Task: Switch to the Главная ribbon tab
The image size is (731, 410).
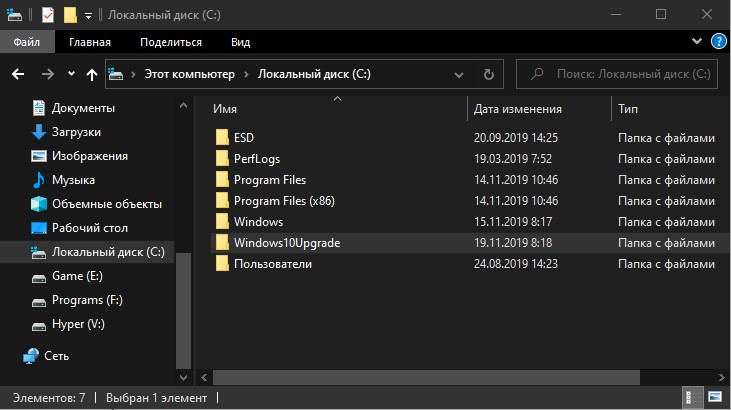Action: tap(90, 42)
